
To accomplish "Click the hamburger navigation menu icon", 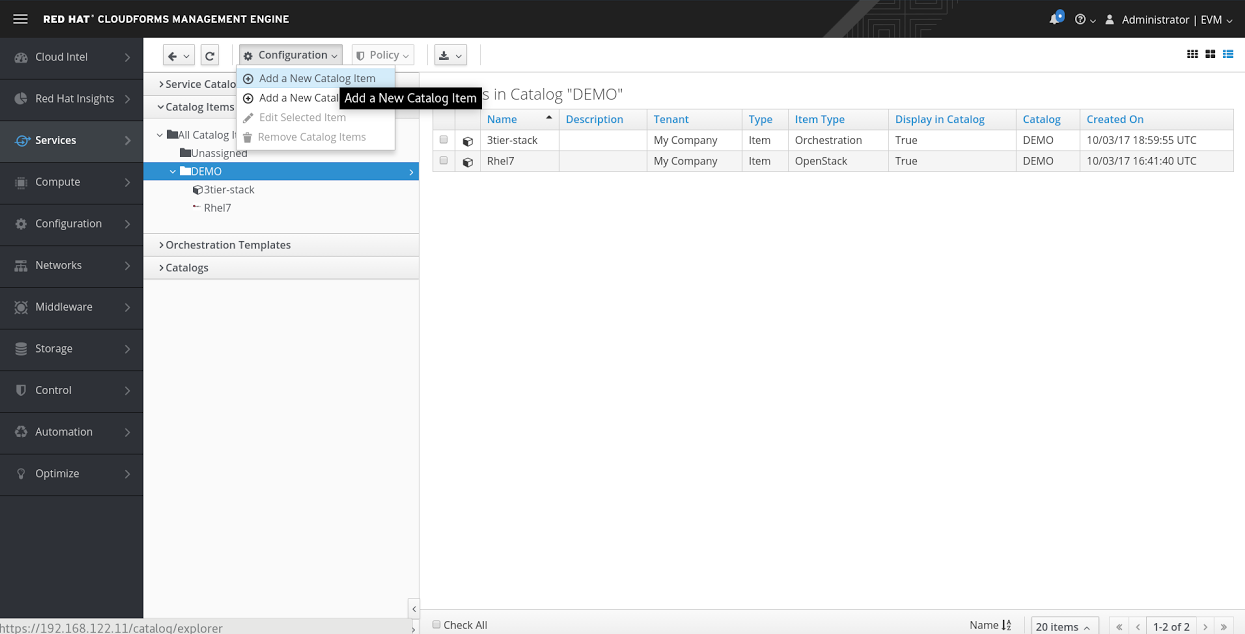I will [20, 19].
